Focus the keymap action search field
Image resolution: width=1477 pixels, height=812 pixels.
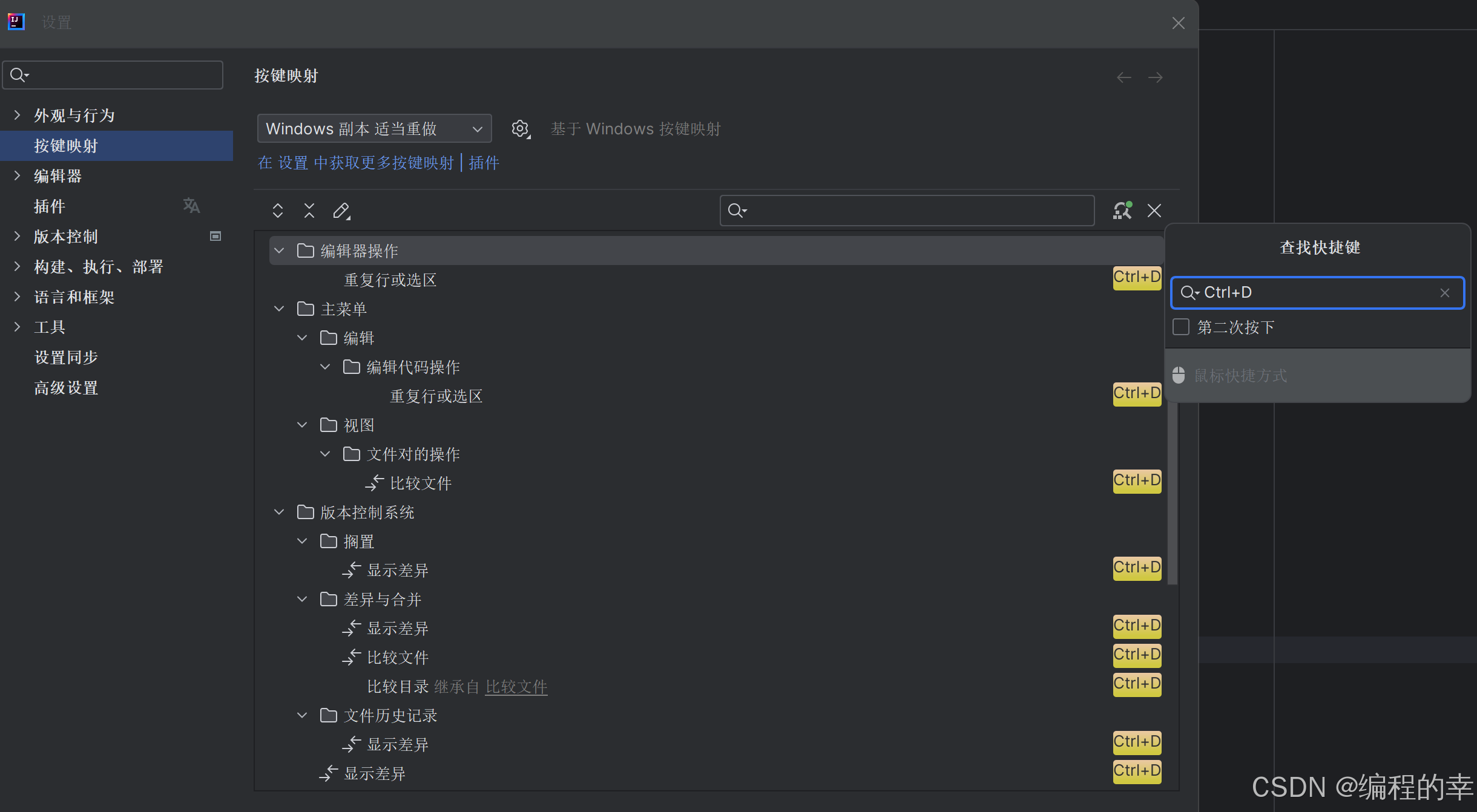907,211
